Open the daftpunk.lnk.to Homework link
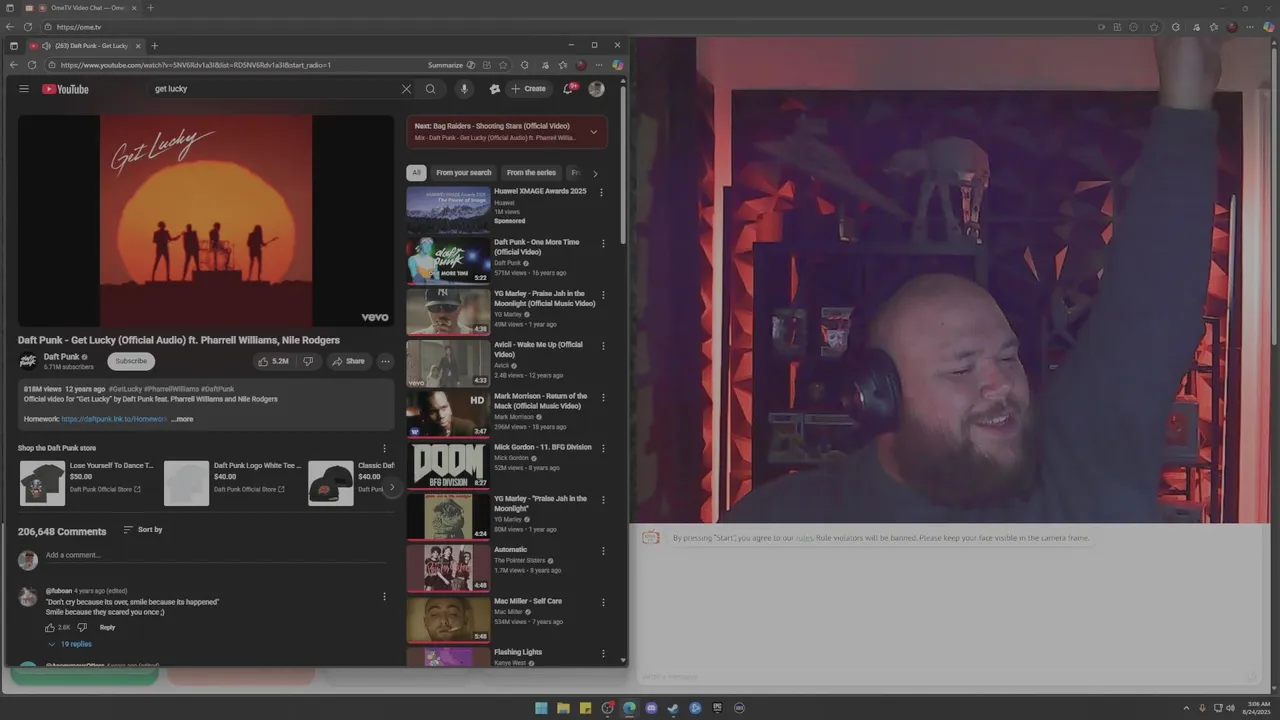 coord(114,419)
